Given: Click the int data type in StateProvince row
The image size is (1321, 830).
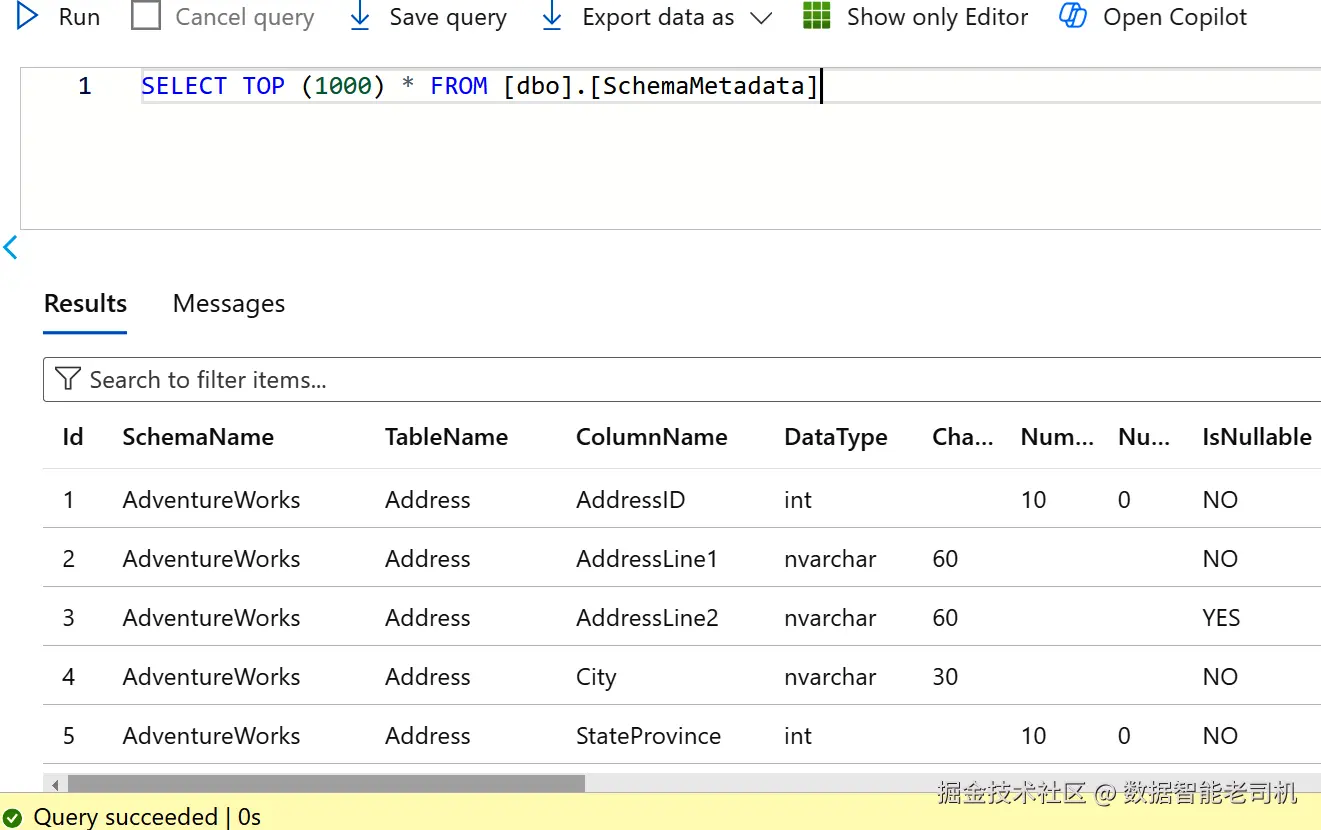Looking at the screenshot, I should pyautogui.click(x=798, y=735).
